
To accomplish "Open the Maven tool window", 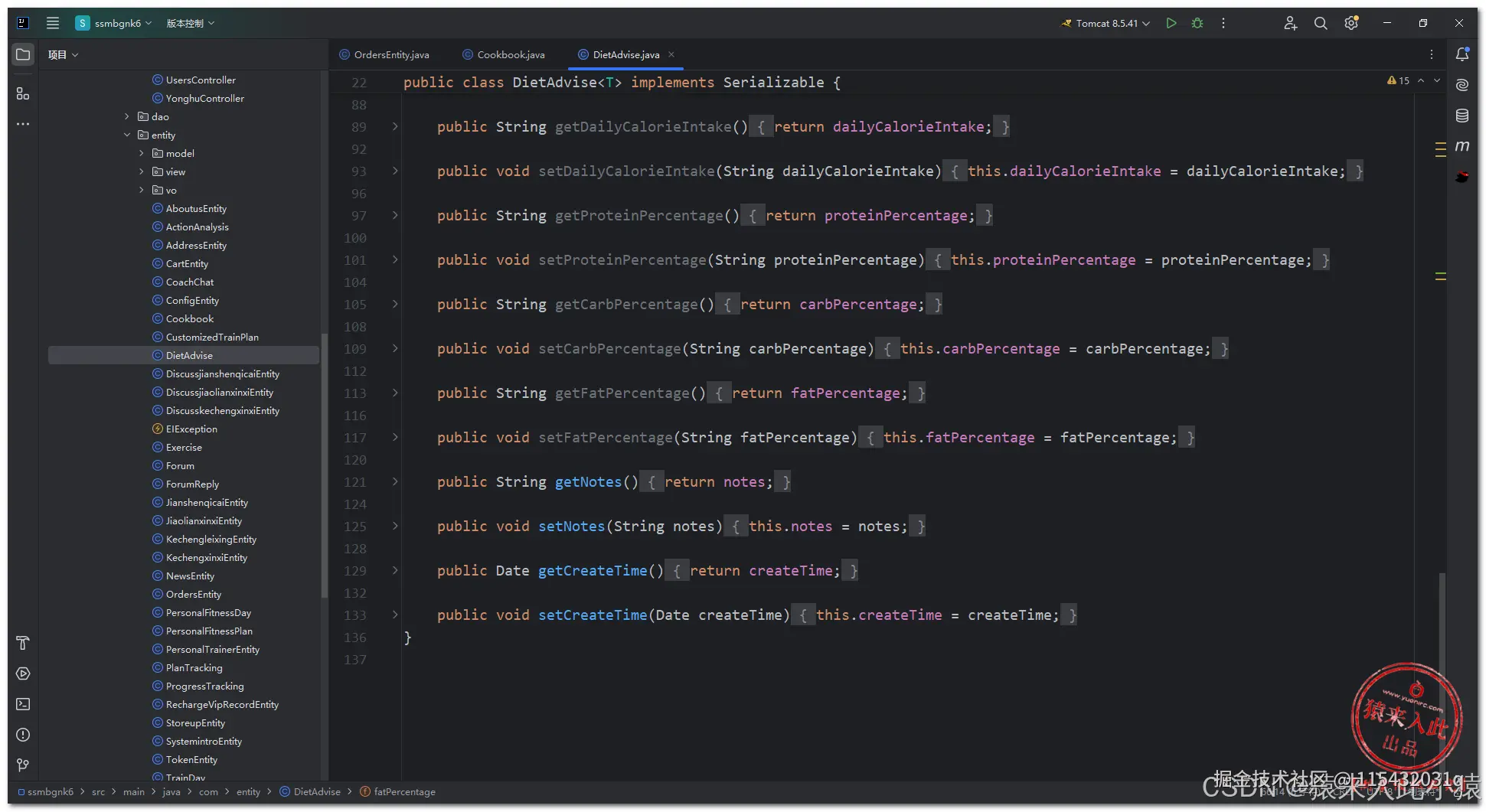I will (1462, 146).
